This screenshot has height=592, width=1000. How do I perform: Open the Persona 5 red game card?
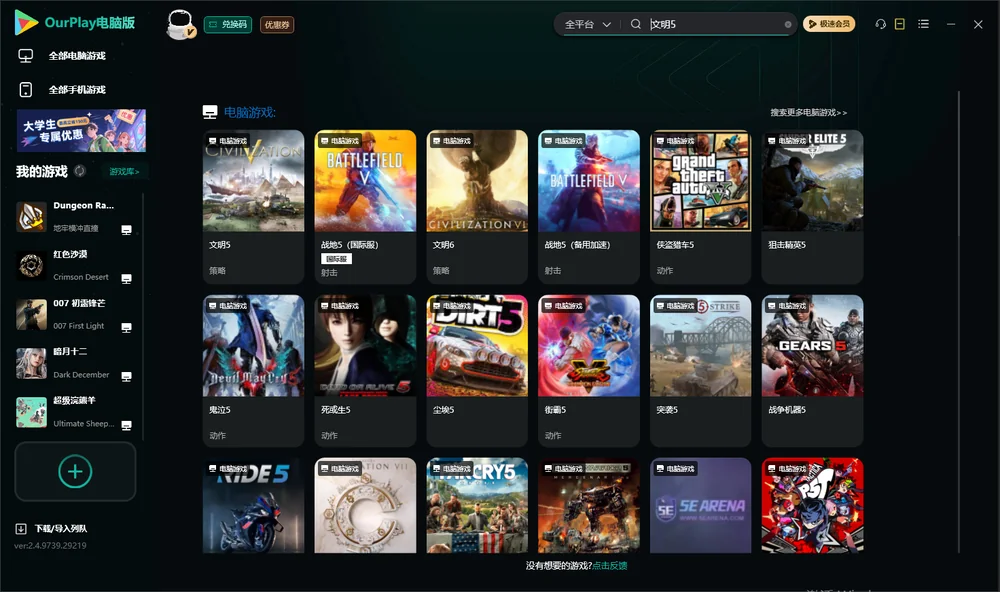[x=812, y=505]
